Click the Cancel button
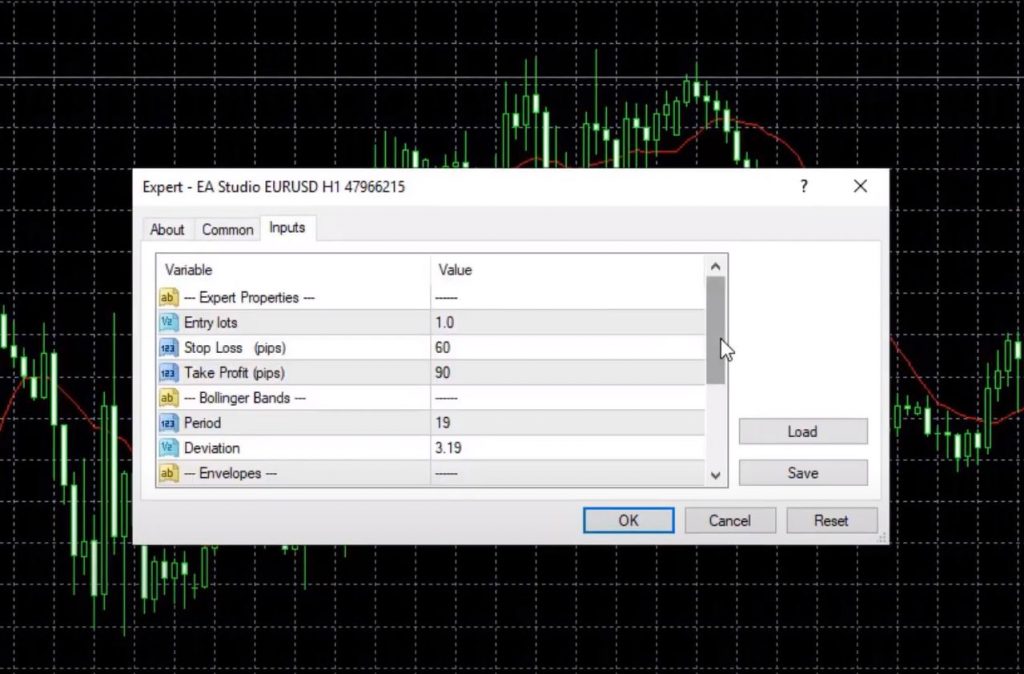Viewport: 1024px width, 674px height. 729,521
